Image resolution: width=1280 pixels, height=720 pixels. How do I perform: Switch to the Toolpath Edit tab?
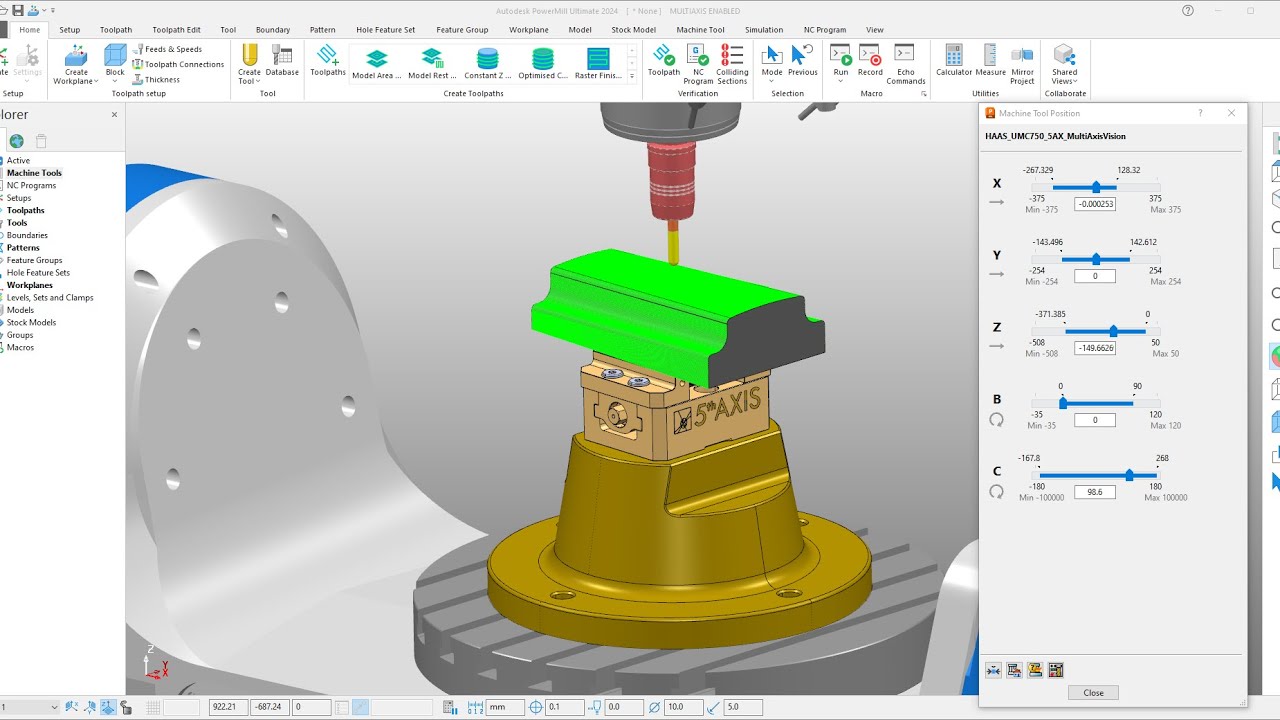(x=176, y=30)
